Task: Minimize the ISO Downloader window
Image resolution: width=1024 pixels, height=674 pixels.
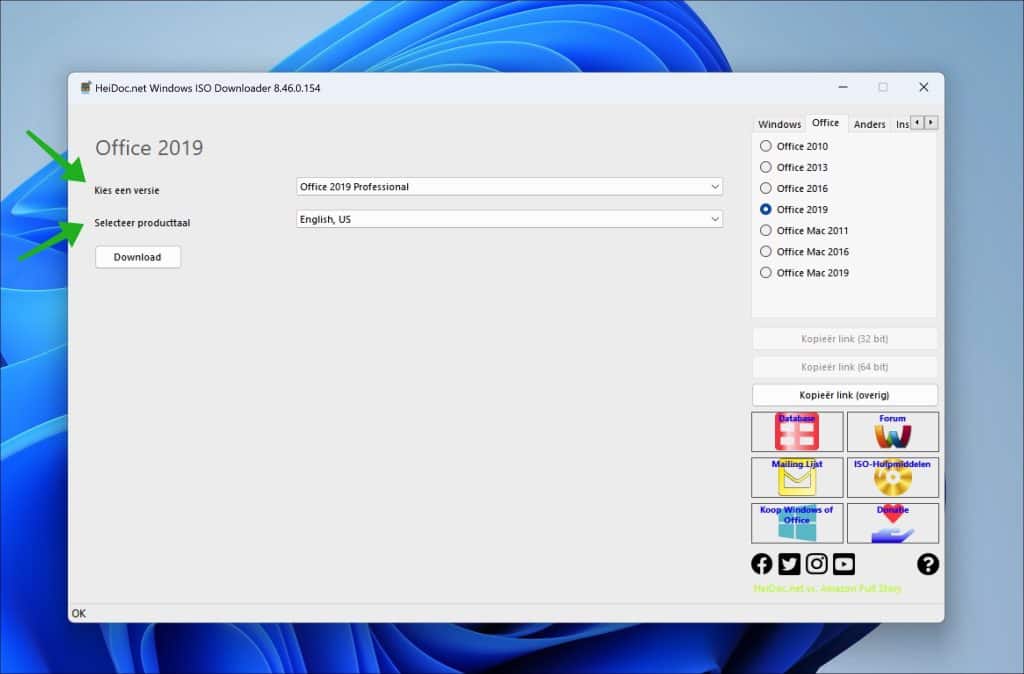Action: 843,87
